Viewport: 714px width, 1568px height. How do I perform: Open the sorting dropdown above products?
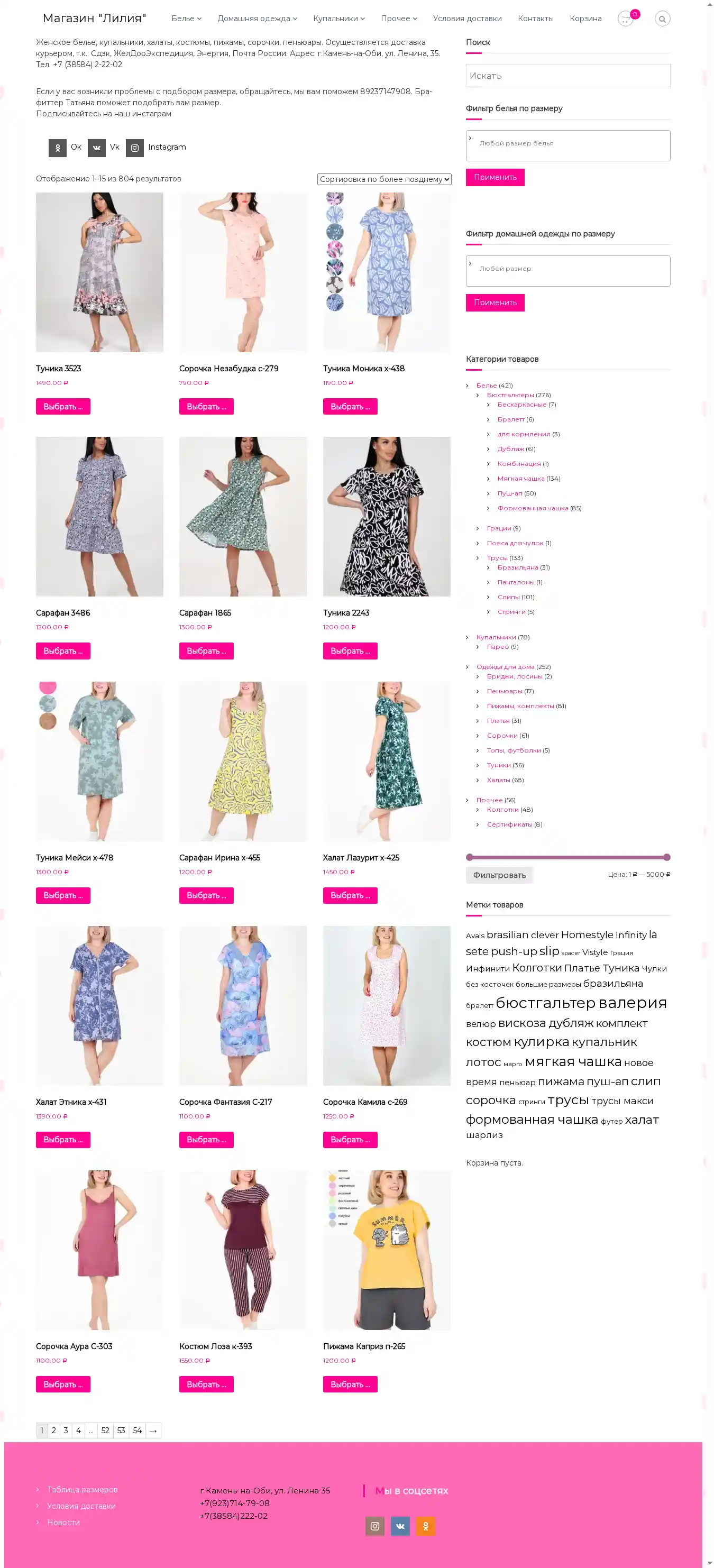[384, 179]
